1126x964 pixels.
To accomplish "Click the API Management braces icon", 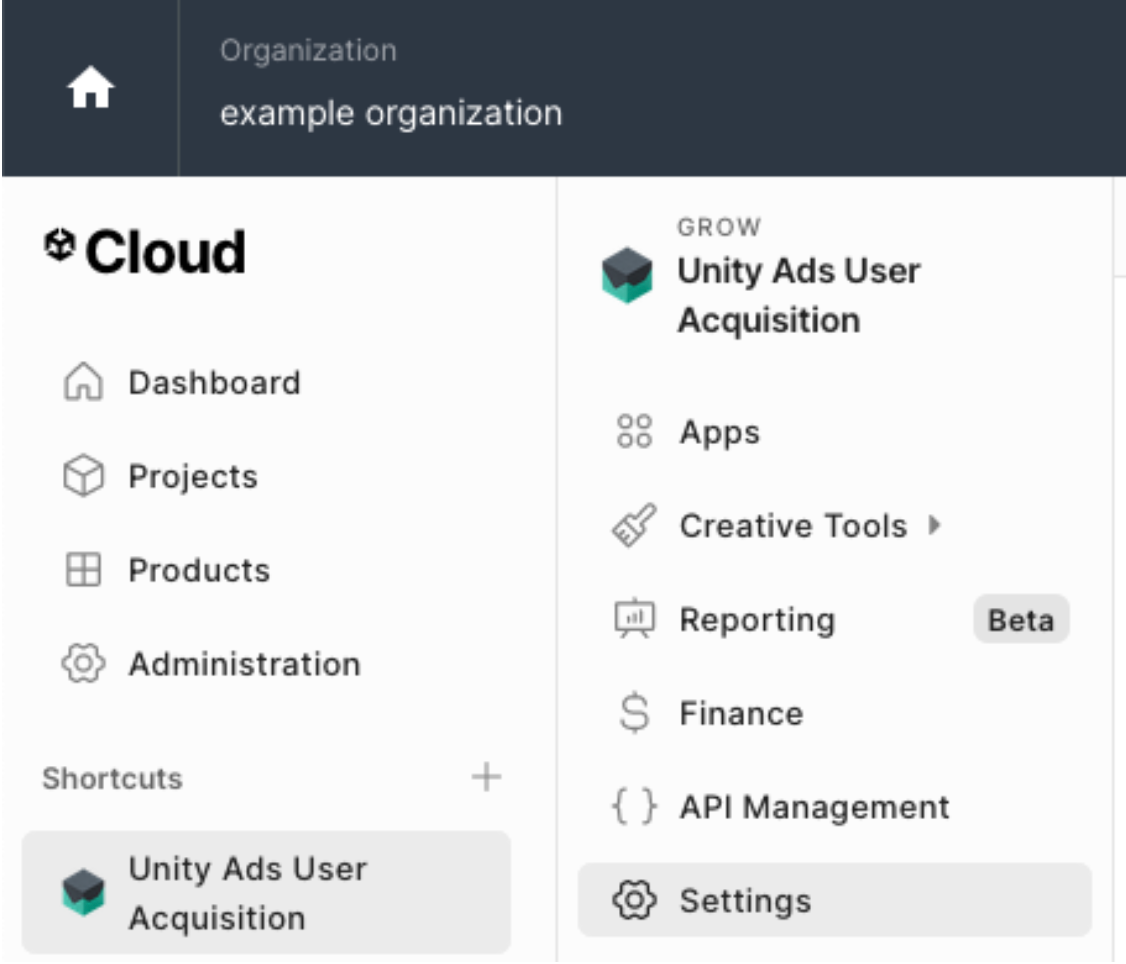I will [634, 806].
